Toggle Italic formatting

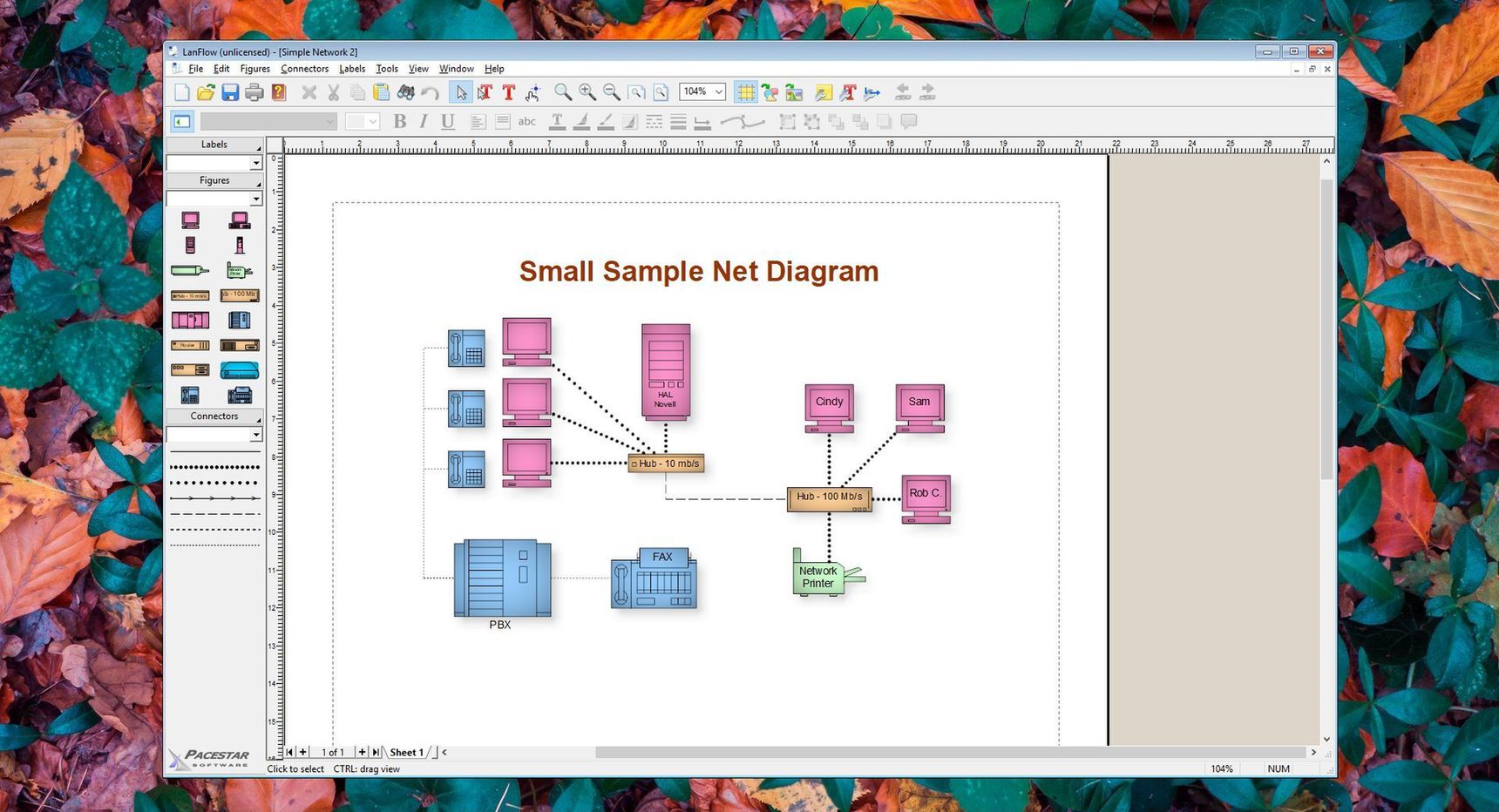(x=424, y=122)
